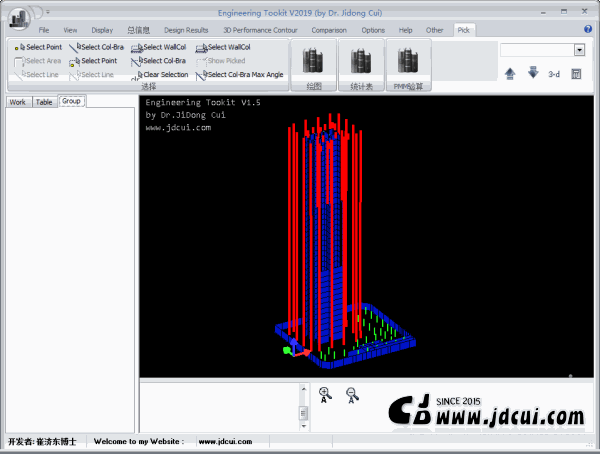Switch to Design Results tab
600x454 pixels.
186,30
